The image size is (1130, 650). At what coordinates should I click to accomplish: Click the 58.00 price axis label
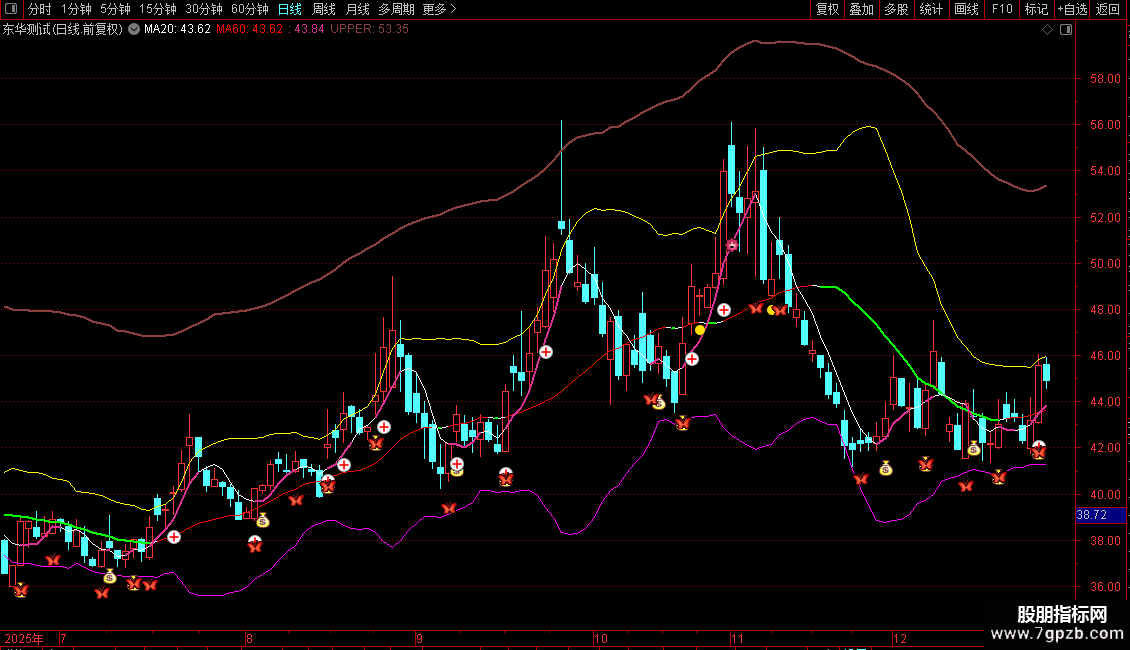click(1105, 79)
